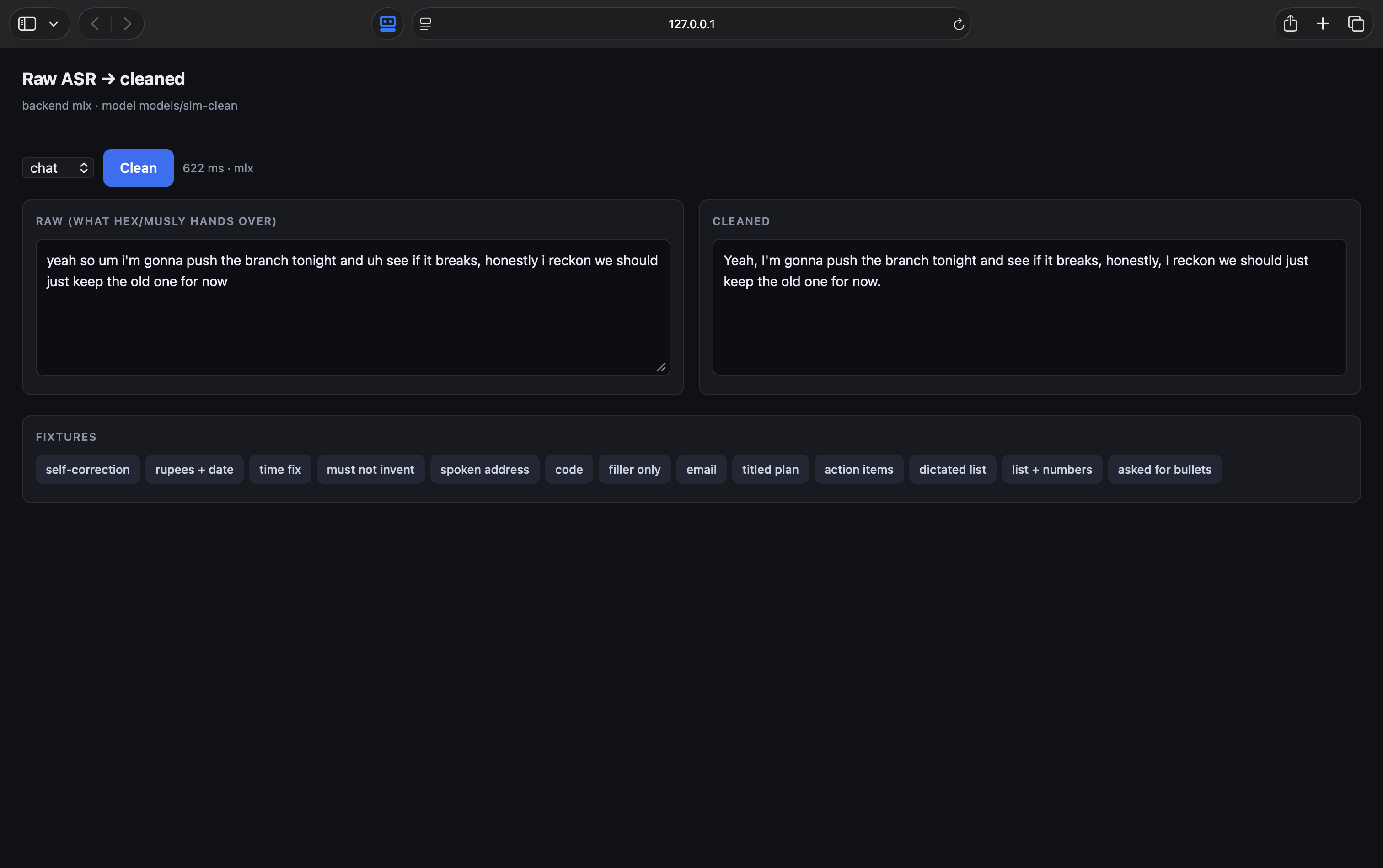
Task: Load the self-correction fixture
Action: point(88,469)
